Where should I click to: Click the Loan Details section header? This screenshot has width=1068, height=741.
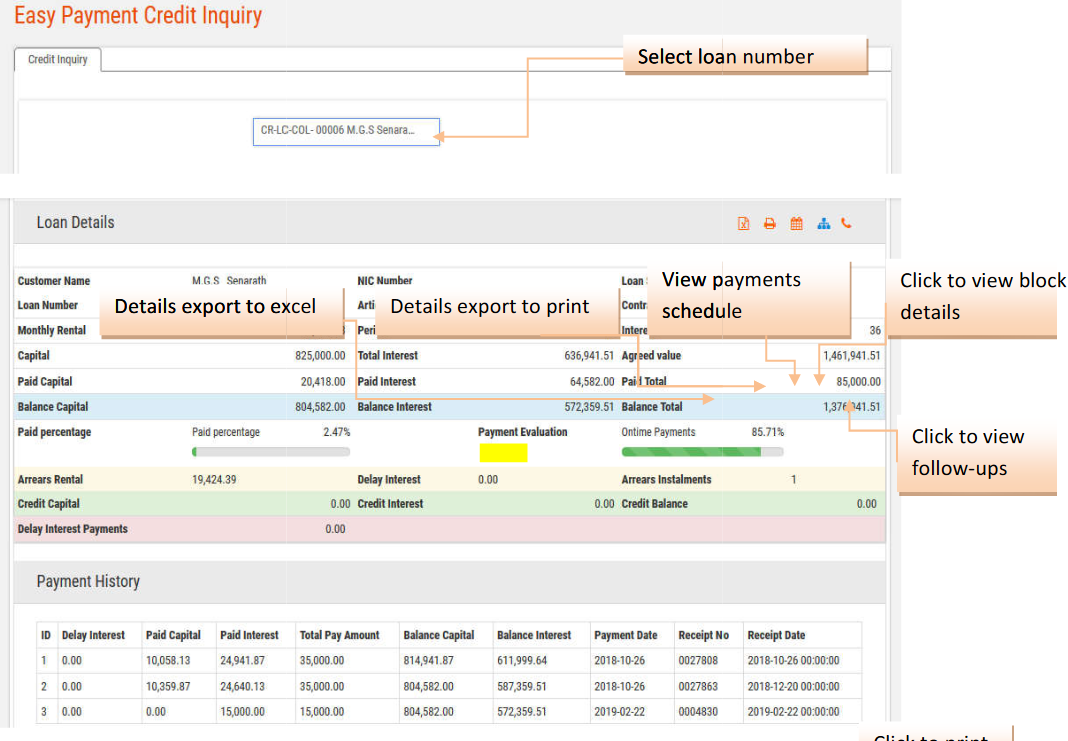tap(75, 222)
